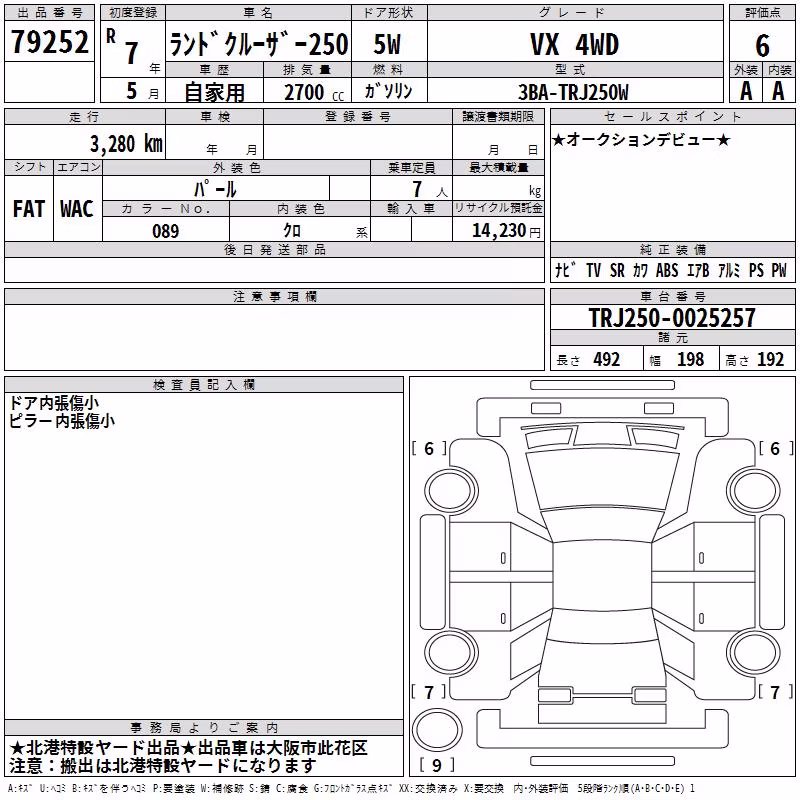Image resolution: width=800 pixels, height=800 pixels.
Task: Select the アルミ alloy wheel entry
Action: click(x=729, y=270)
